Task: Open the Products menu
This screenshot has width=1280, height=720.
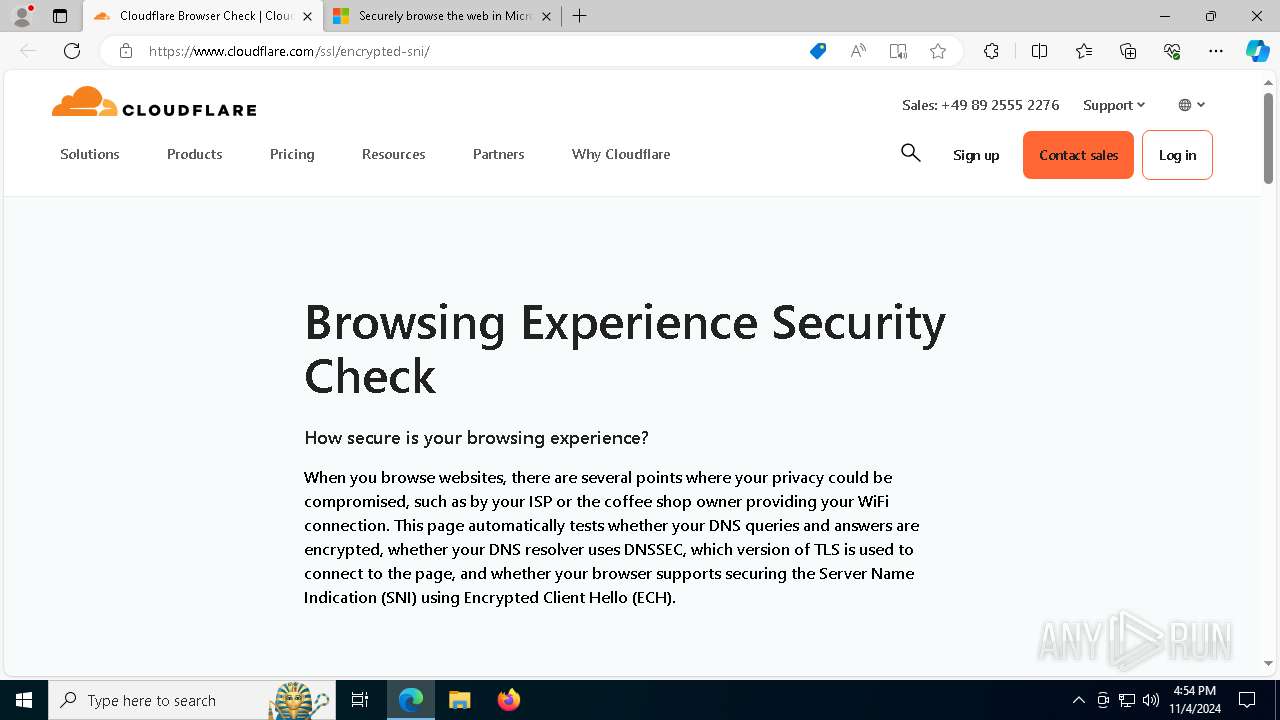Action: tap(195, 154)
